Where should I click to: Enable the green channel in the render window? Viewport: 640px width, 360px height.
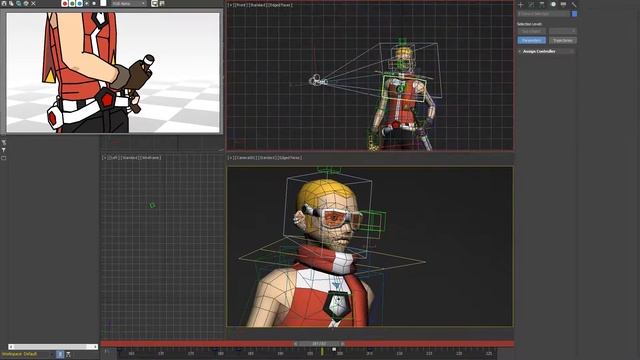72,4
